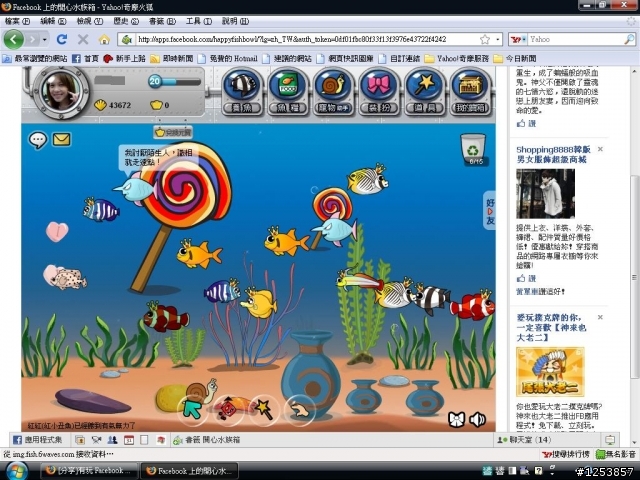This screenshot has height=480, width=640.
Task: Open the 檔案 (F) menu
Action: tap(17, 21)
